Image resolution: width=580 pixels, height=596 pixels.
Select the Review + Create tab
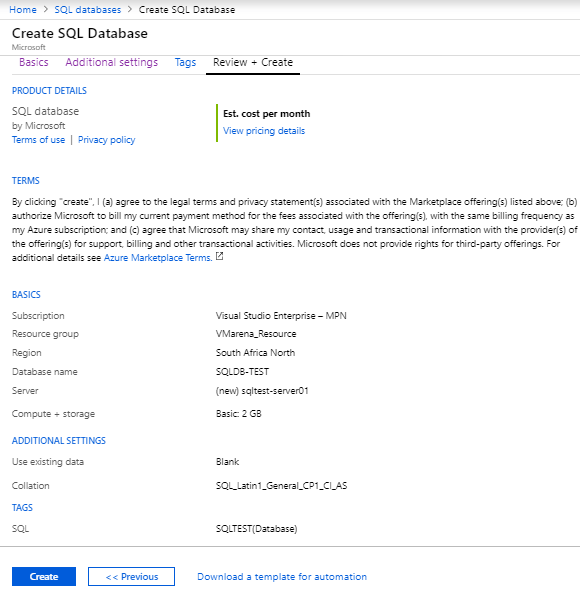[x=253, y=62]
